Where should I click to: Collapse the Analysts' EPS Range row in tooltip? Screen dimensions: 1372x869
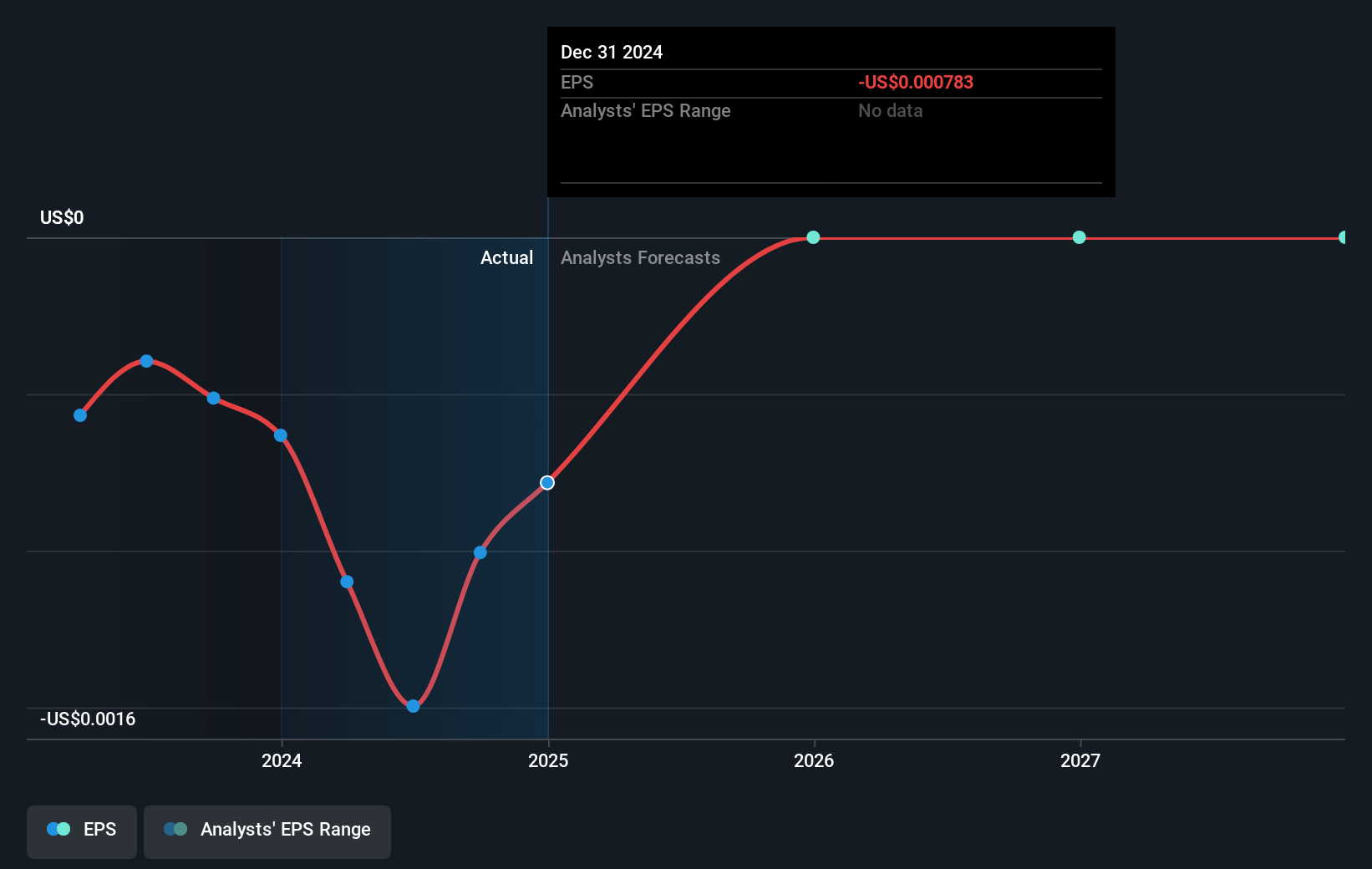click(645, 110)
